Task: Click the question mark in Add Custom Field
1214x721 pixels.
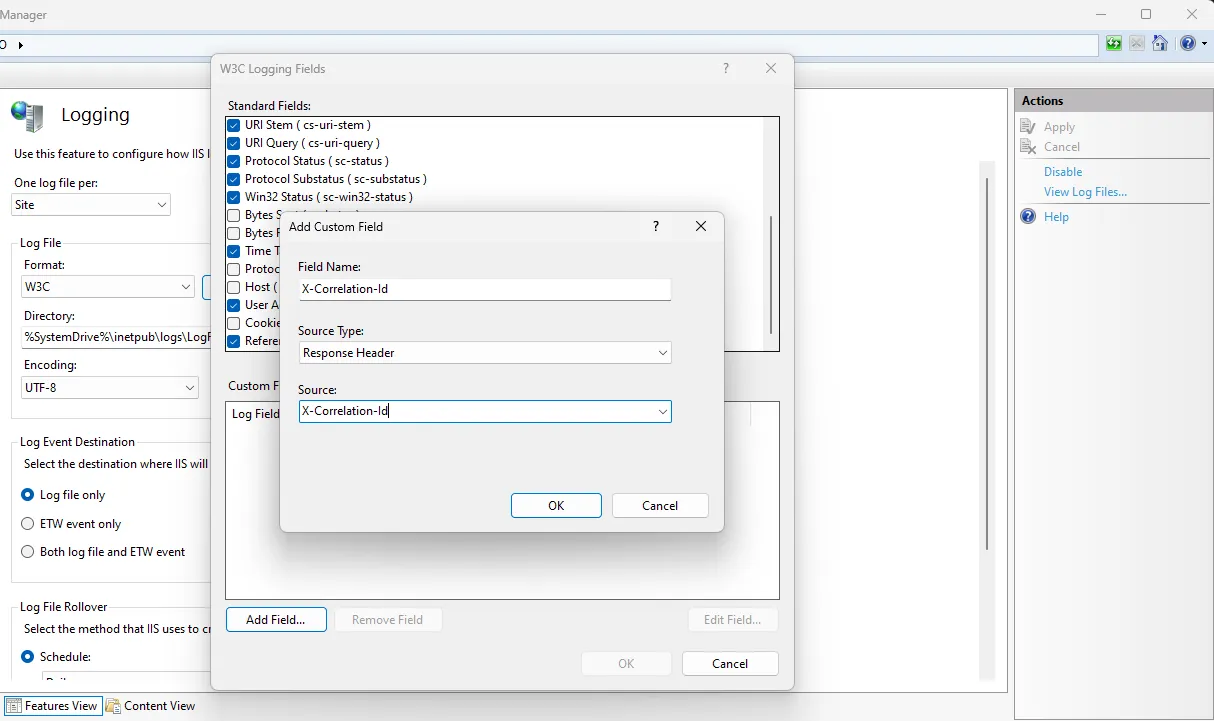Action: pos(656,227)
